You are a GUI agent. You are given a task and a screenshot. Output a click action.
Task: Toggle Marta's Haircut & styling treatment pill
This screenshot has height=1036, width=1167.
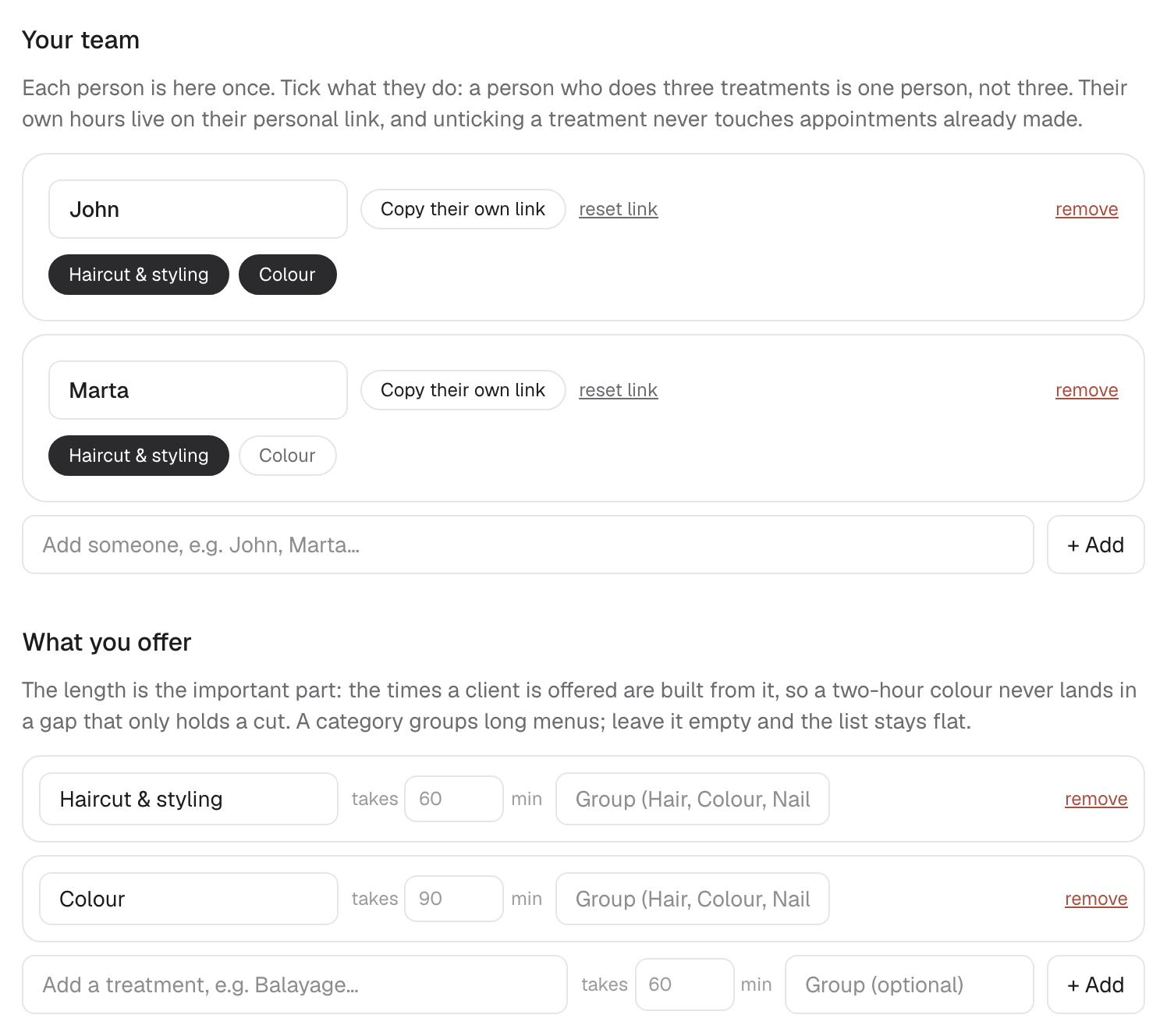pos(139,456)
